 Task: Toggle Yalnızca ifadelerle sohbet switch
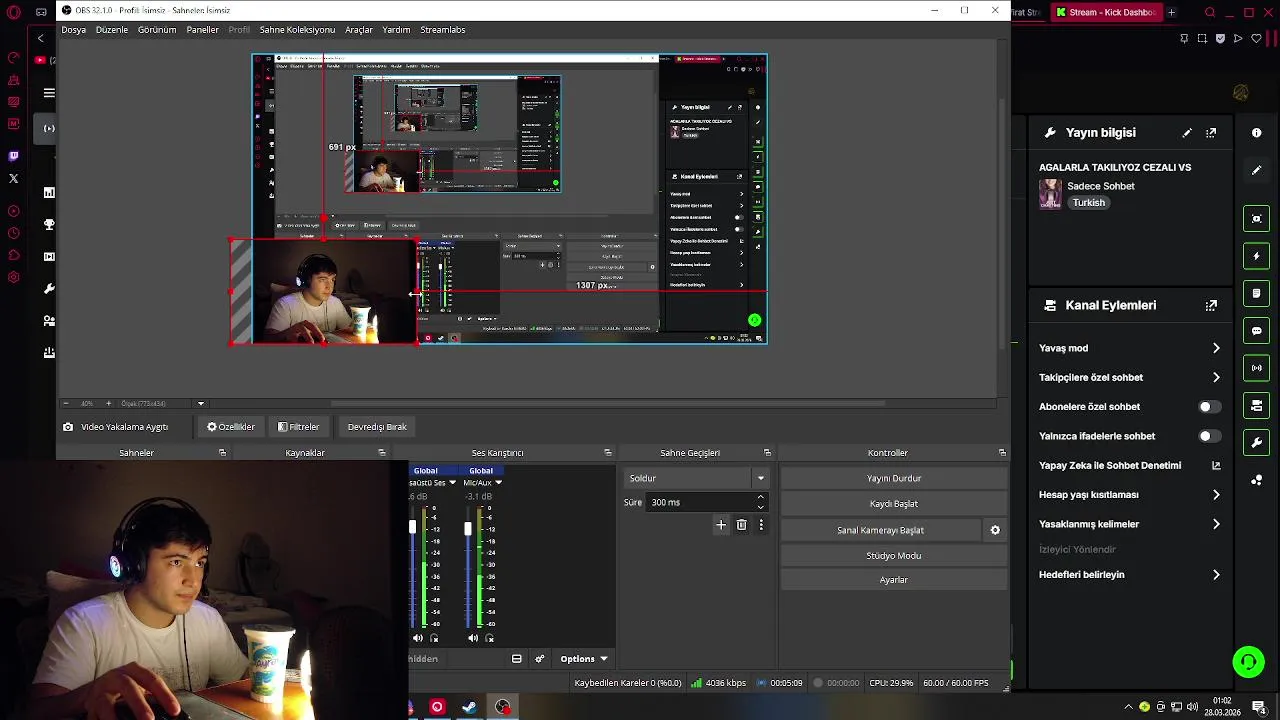(x=1210, y=436)
